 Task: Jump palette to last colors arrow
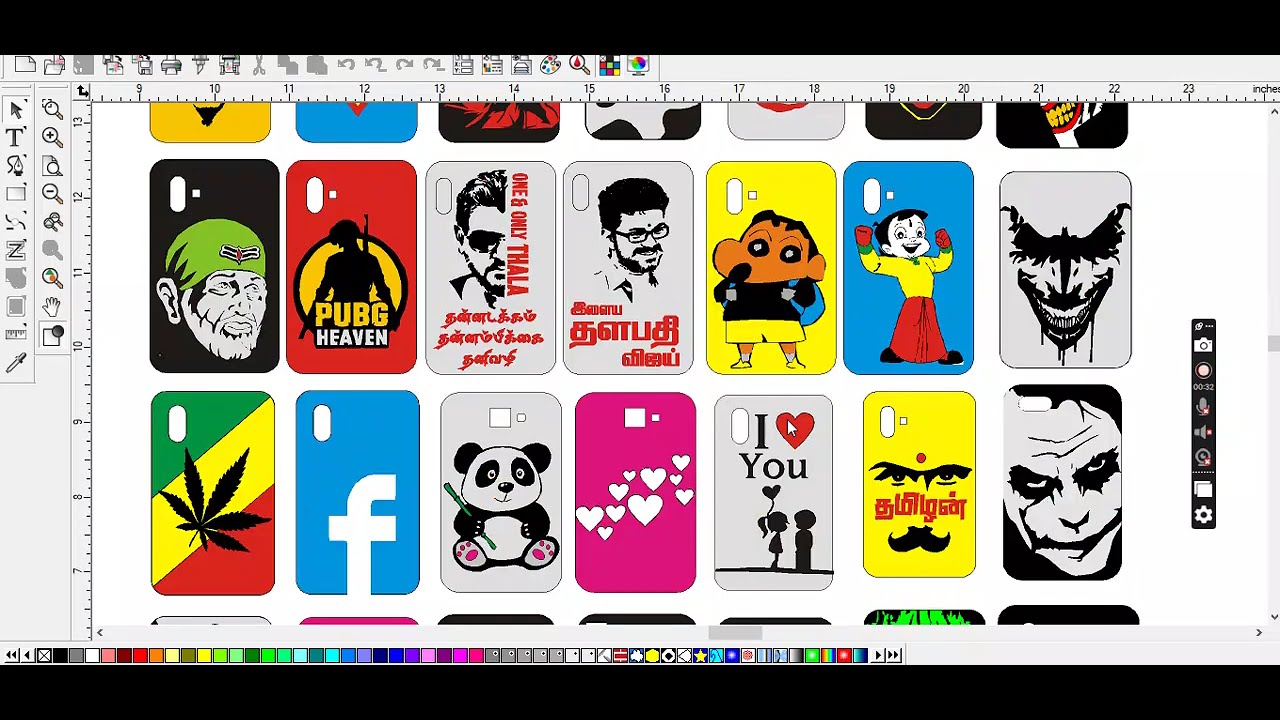click(x=893, y=655)
